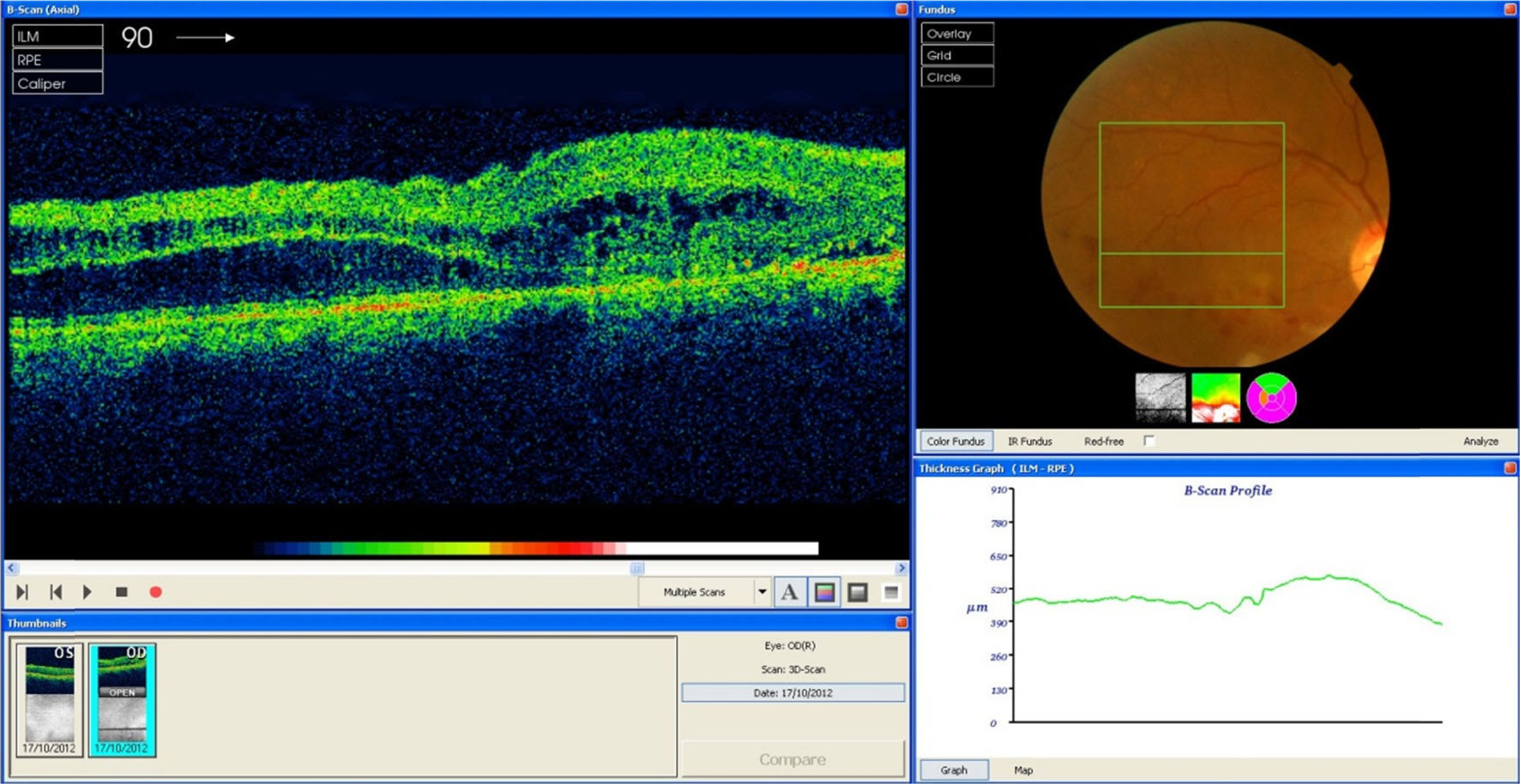Image resolution: width=1520 pixels, height=784 pixels.
Task: Switch to the grayscale display icon
Action: tap(857, 592)
